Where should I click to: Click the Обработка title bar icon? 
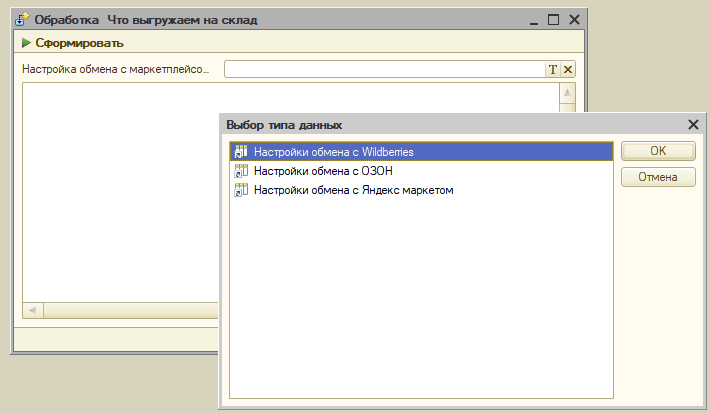(x=22, y=20)
